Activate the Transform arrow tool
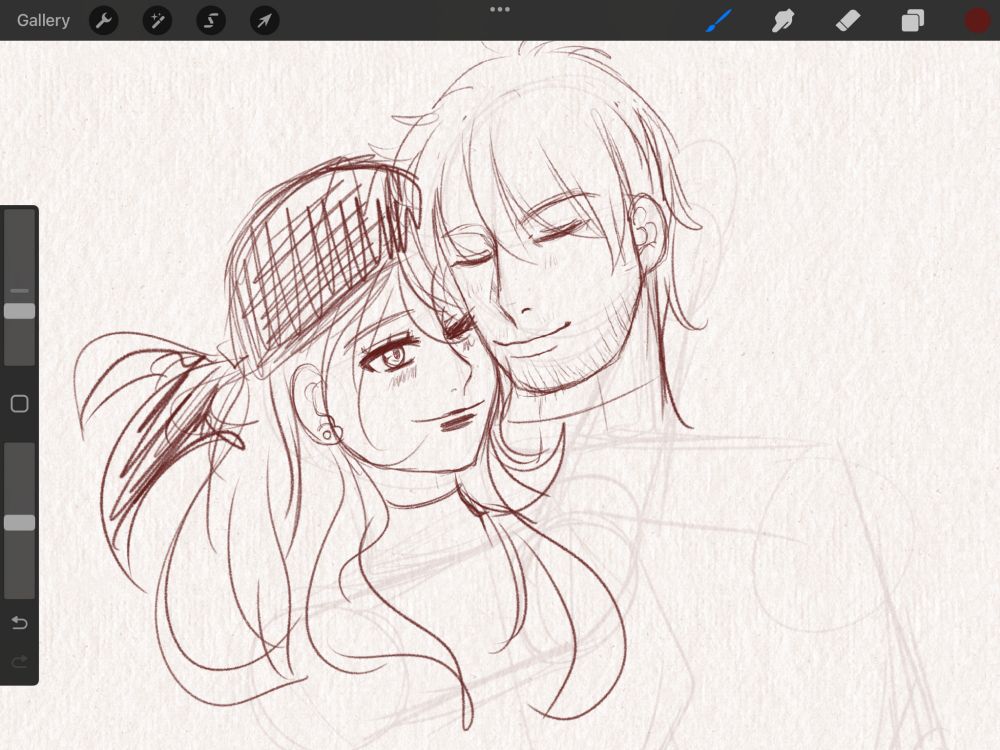This screenshot has width=1000, height=750. (x=264, y=20)
